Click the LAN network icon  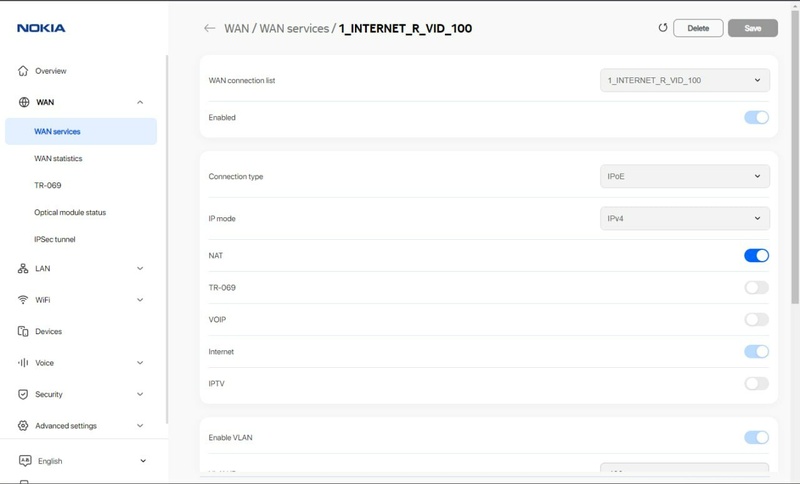[24, 268]
